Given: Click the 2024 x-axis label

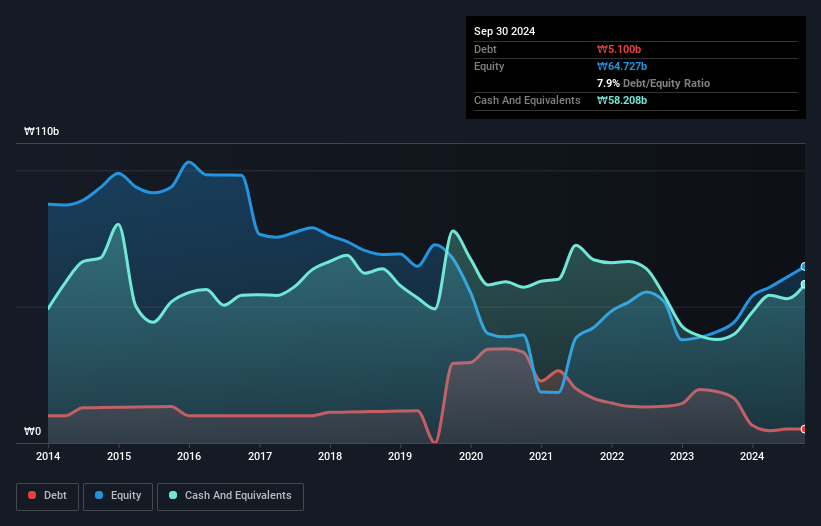Looking at the screenshot, I should coord(752,456).
